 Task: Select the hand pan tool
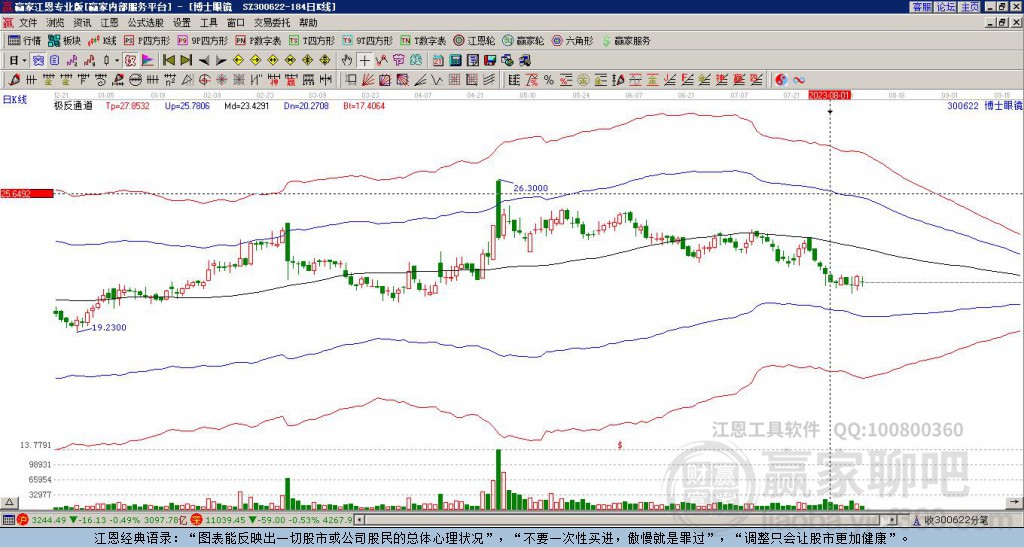click(347, 61)
